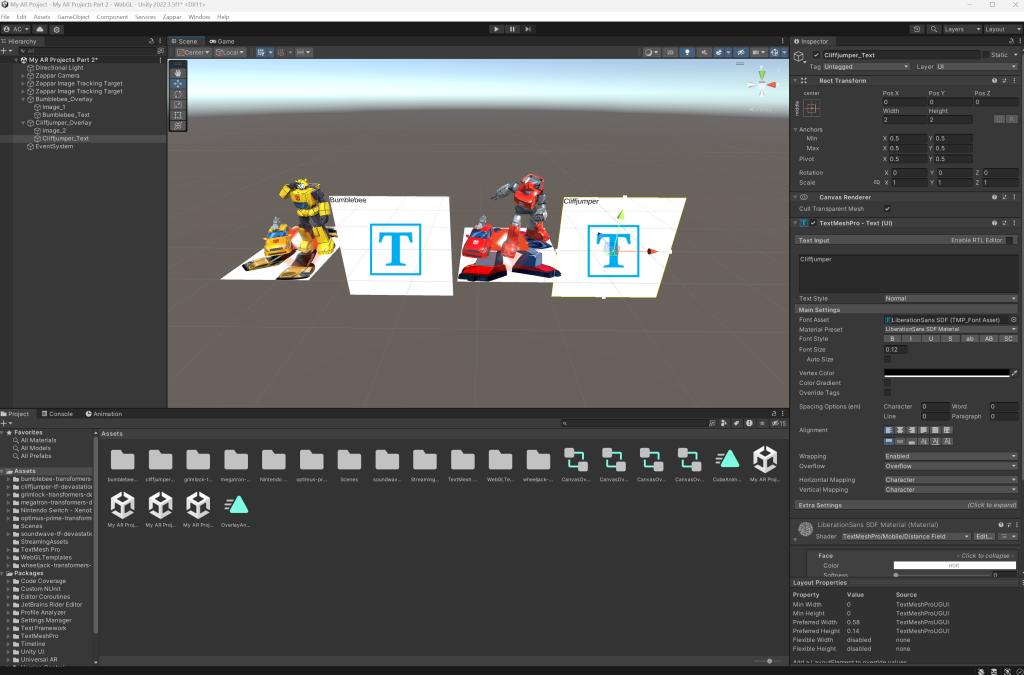Collapse the Bumblebee_Overlay hierarchy item
The height and width of the screenshot is (675, 1024).
pos(23,100)
